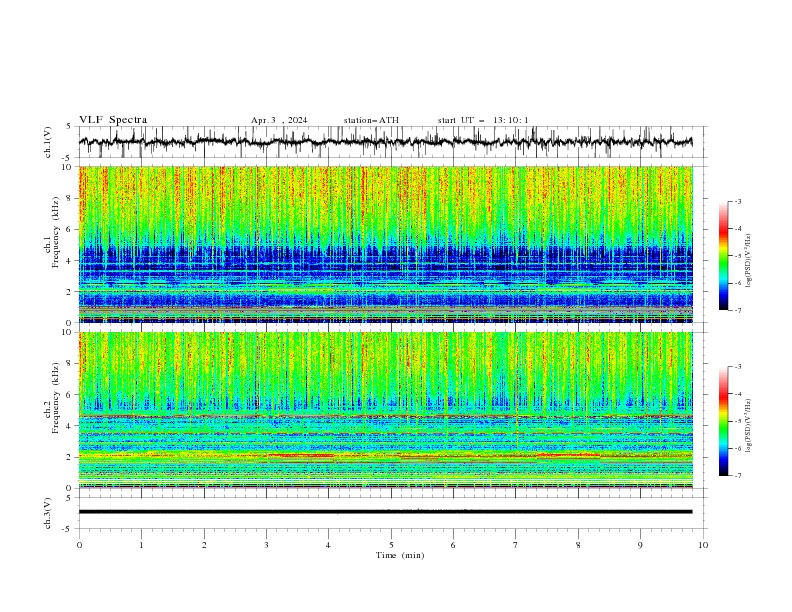Viewport: 792px width, 612px height.
Task: Click the "6" tick on the time axis
Action: pos(453,545)
